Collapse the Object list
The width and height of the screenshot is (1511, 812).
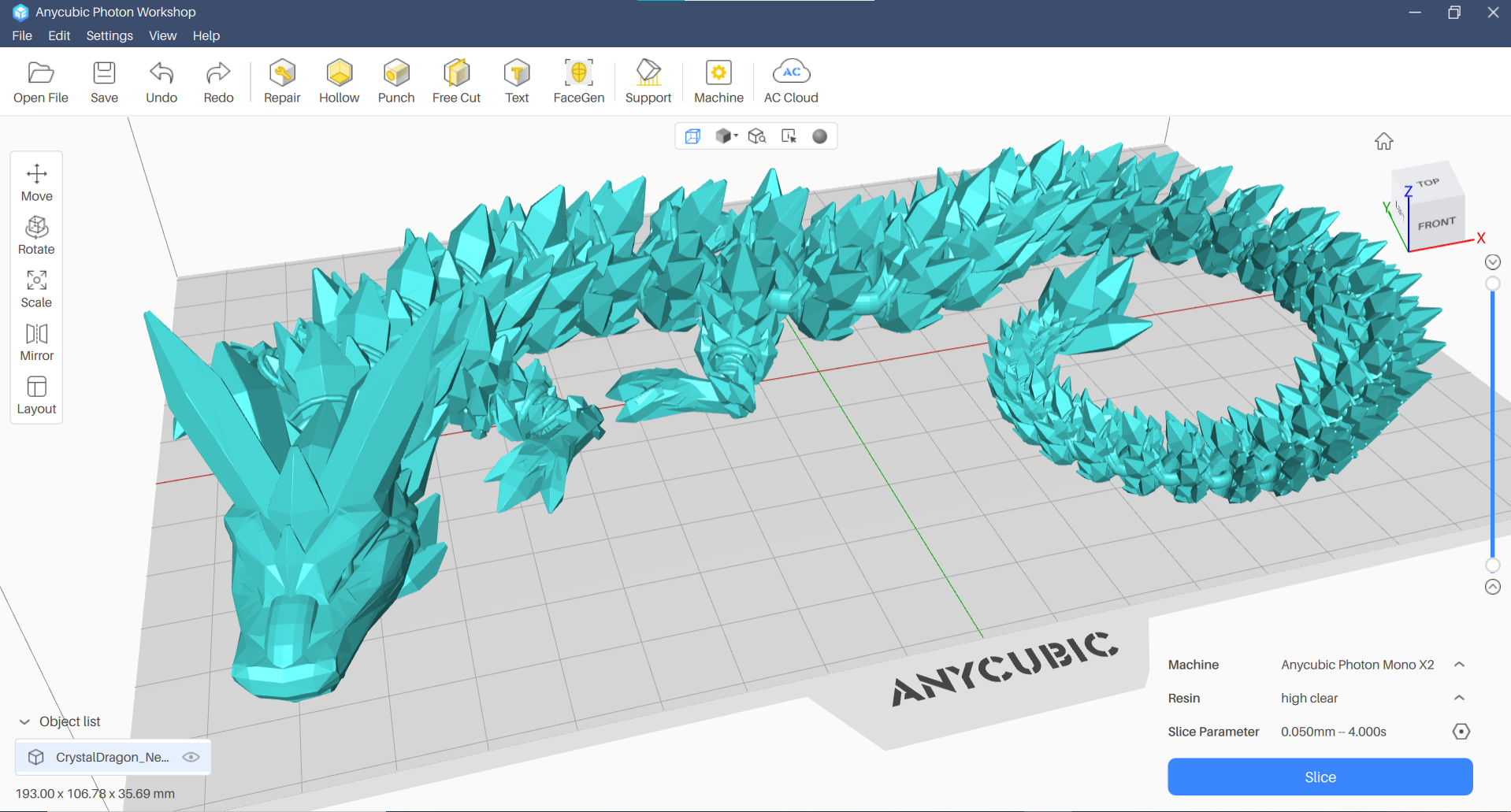click(x=24, y=721)
